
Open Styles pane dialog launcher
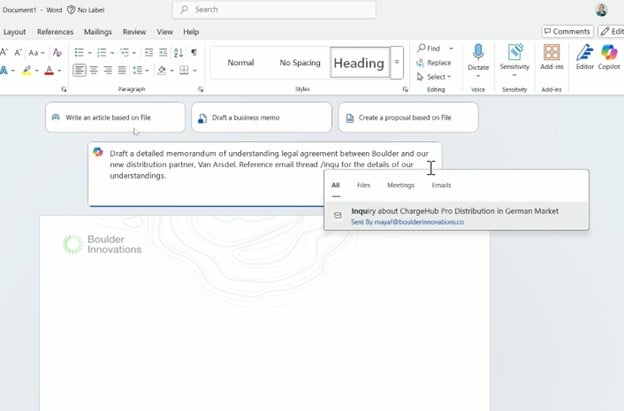(x=405, y=90)
